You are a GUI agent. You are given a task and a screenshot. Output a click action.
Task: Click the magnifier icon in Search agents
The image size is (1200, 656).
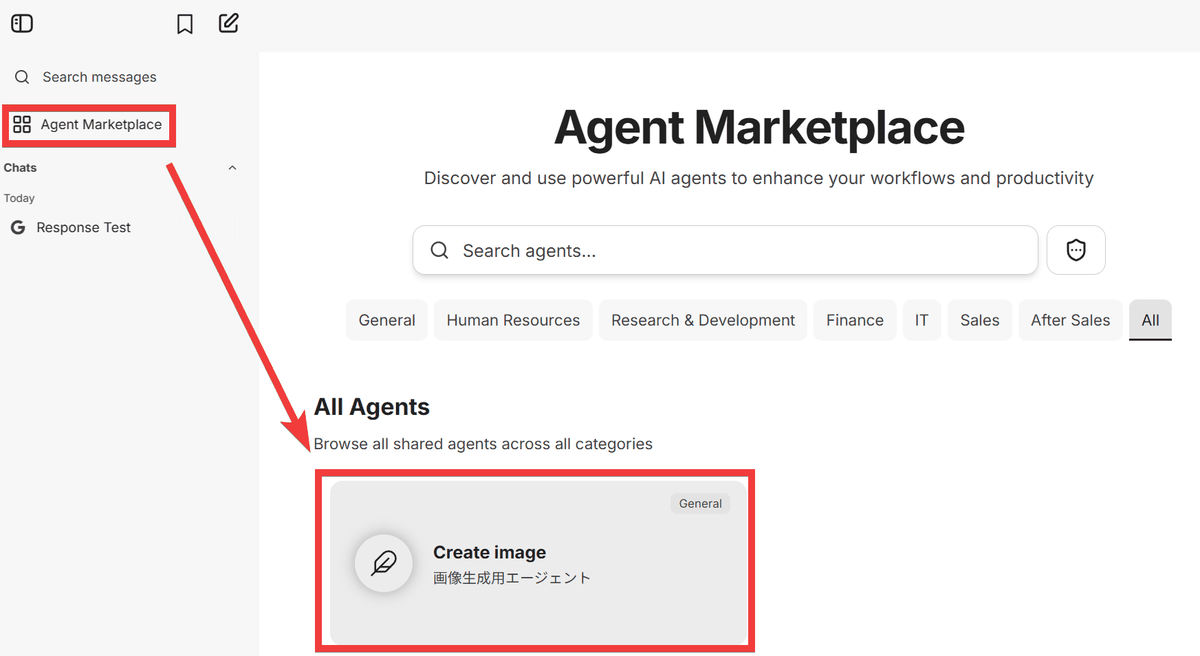coord(439,250)
